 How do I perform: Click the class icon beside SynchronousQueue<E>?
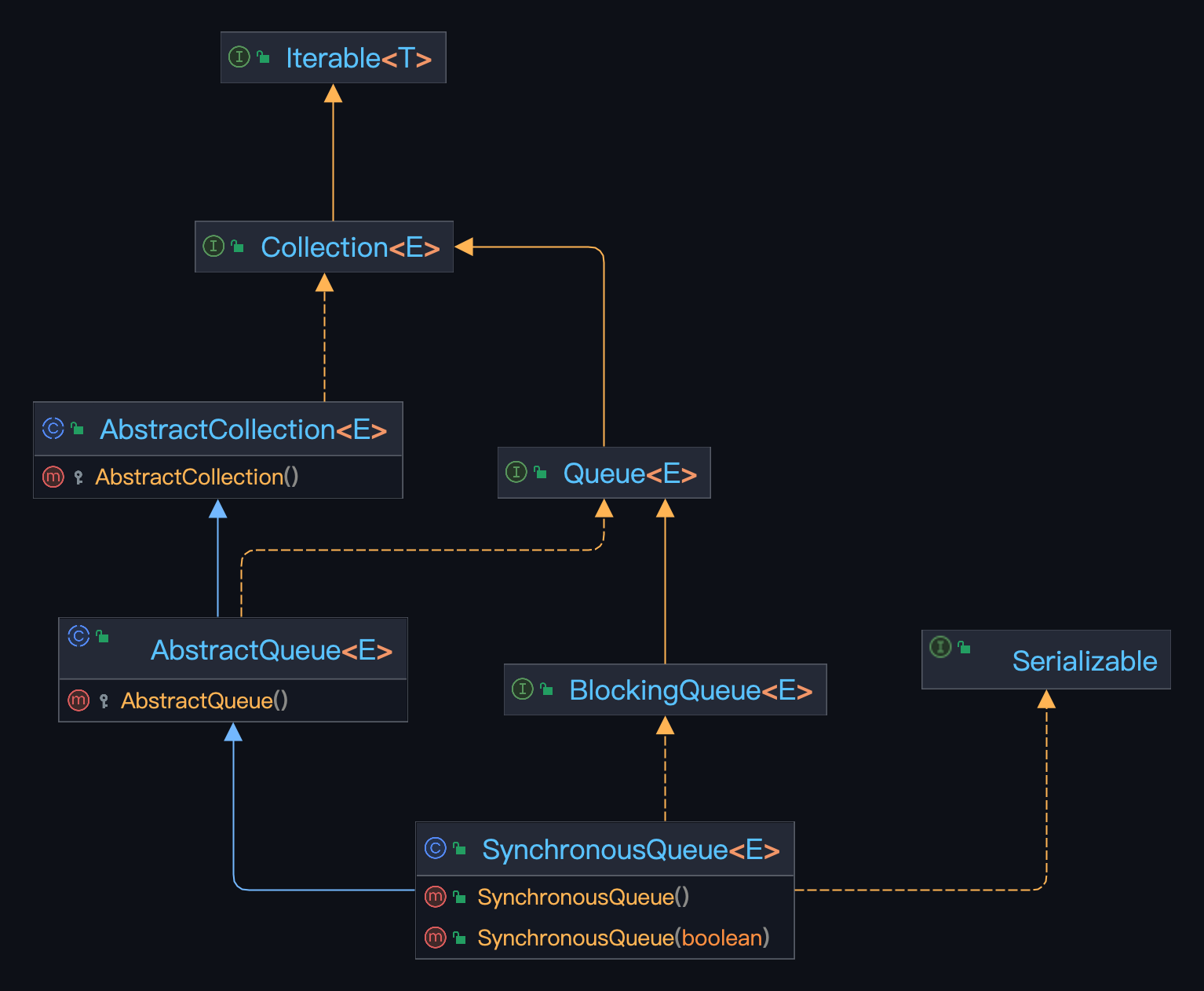click(436, 849)
